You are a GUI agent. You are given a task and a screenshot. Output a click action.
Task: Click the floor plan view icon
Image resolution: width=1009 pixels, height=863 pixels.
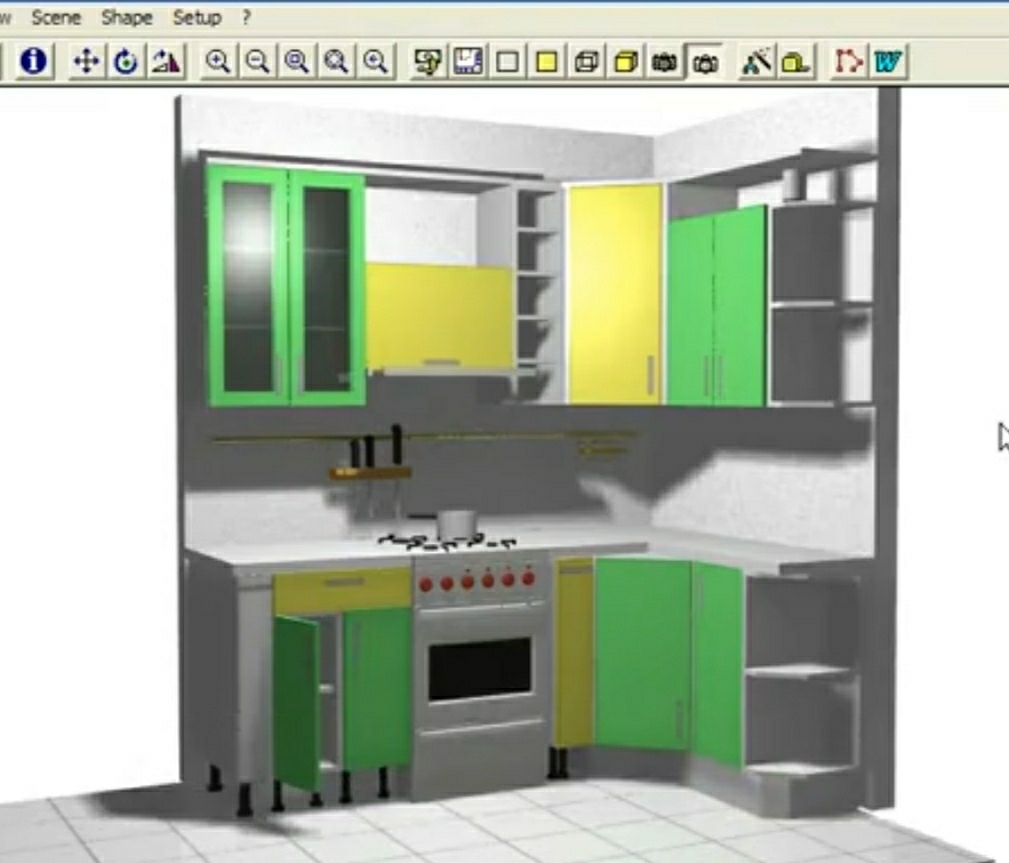pos(467,62)
